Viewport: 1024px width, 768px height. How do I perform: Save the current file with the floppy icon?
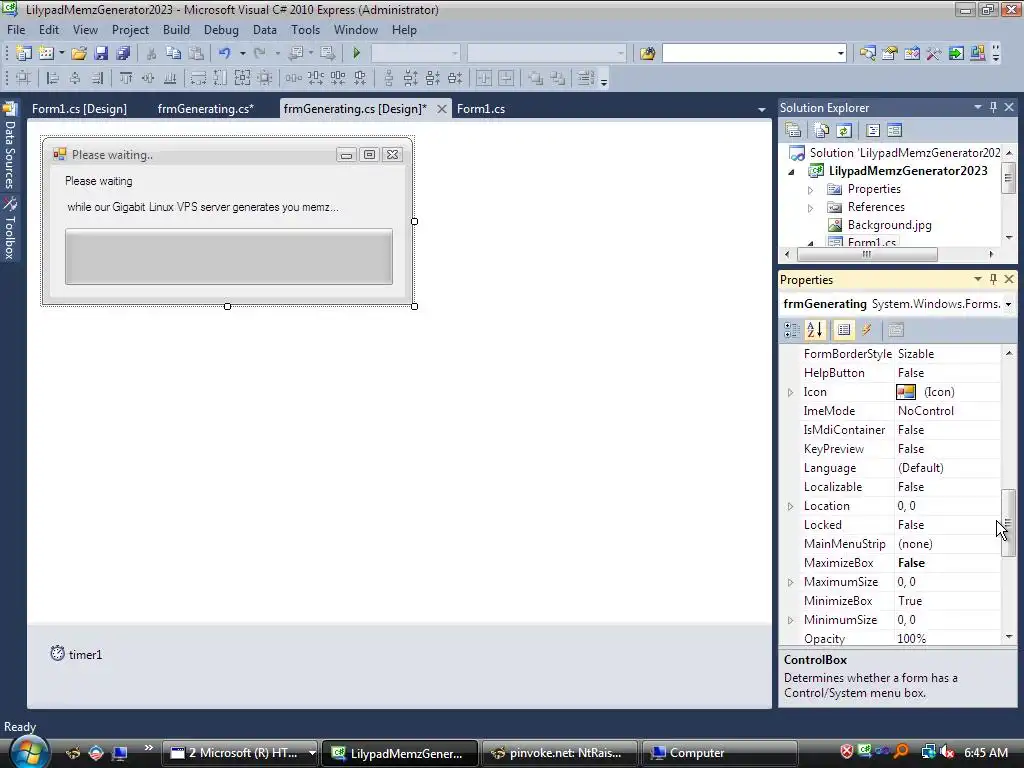[101, 53]
